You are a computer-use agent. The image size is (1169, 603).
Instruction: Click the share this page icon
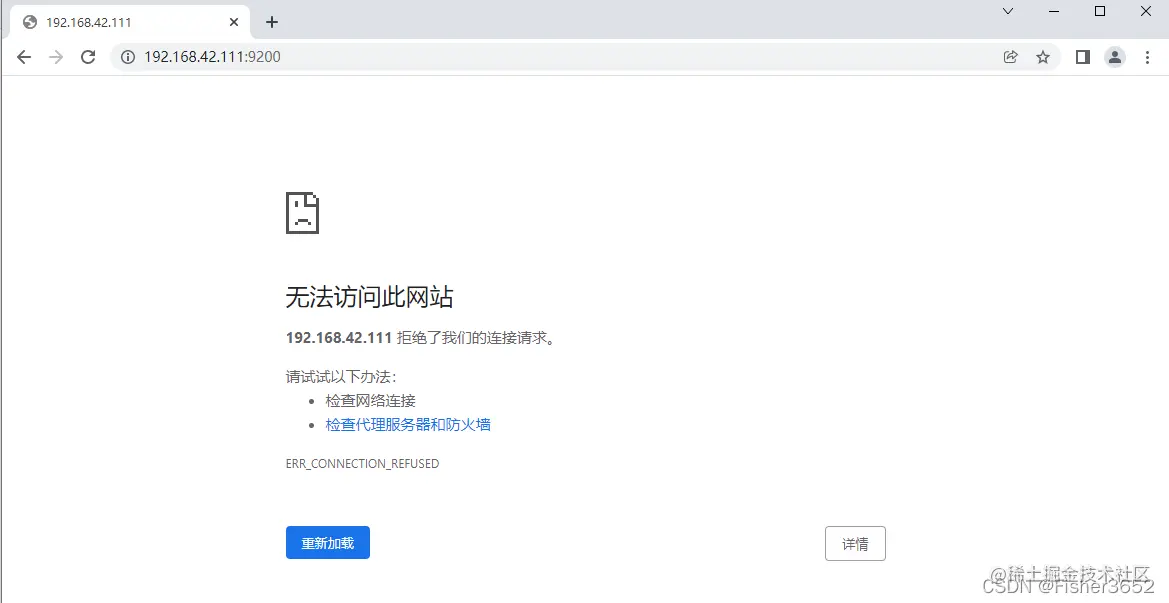pos(1011,57)
